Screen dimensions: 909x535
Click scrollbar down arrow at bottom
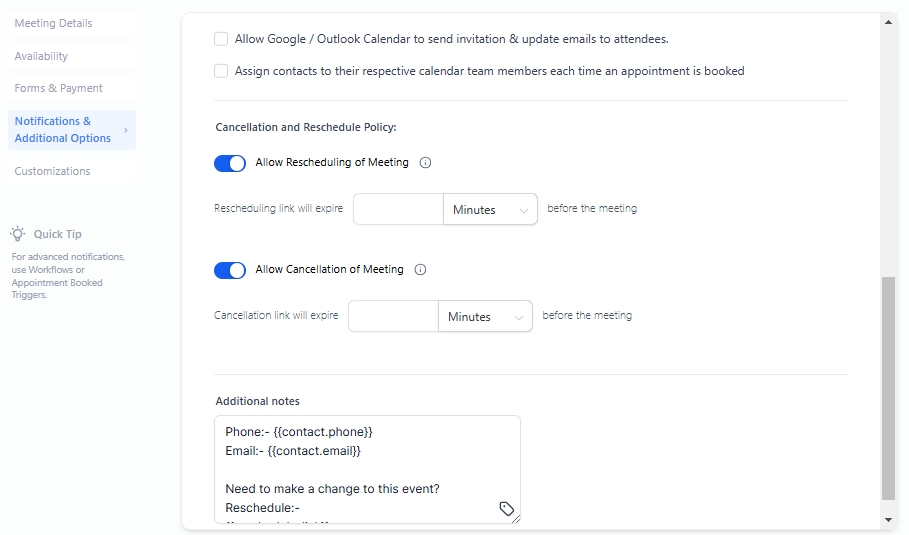(x=889, y=520)
